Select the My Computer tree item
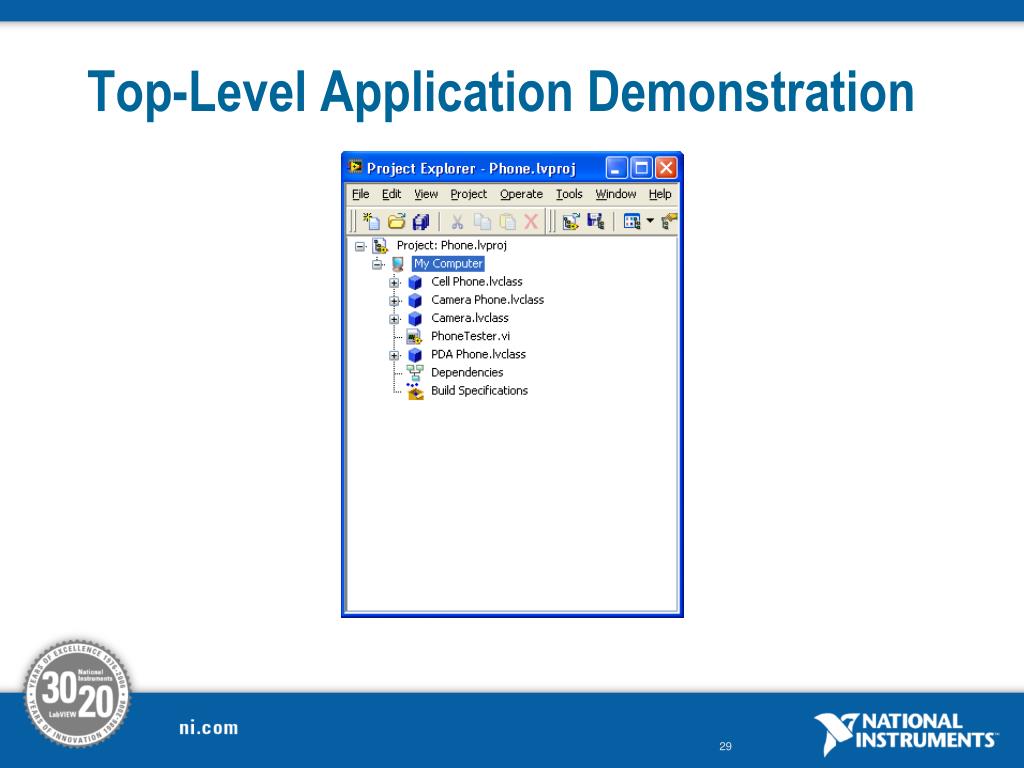 click(448, 264)
